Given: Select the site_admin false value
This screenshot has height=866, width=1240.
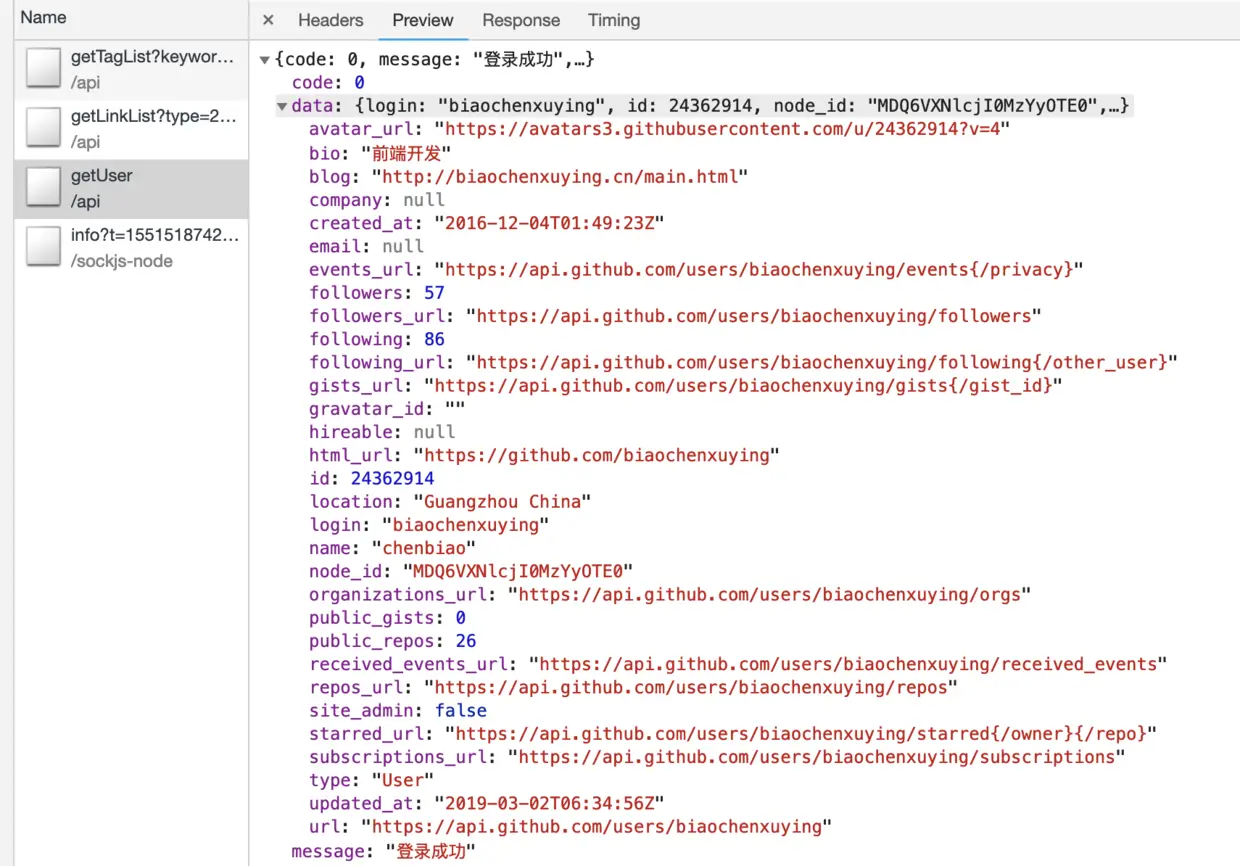Looking at the screenshot, I should click(461, 710).
